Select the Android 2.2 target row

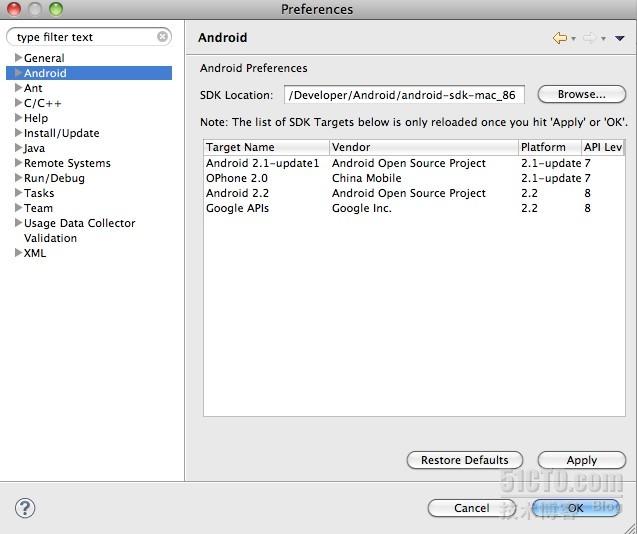414,193
